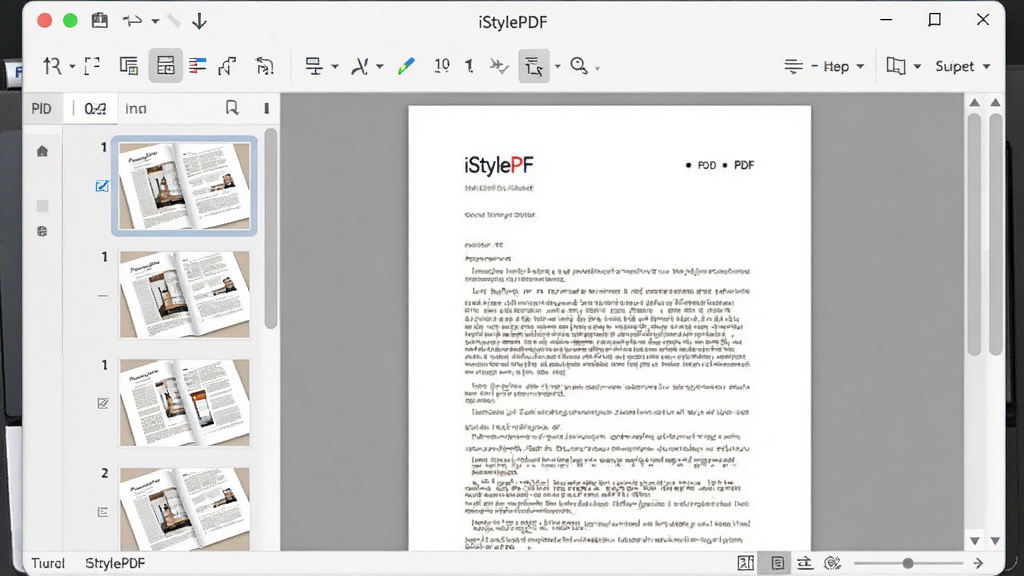Open the small zoom options arrow

597,68
